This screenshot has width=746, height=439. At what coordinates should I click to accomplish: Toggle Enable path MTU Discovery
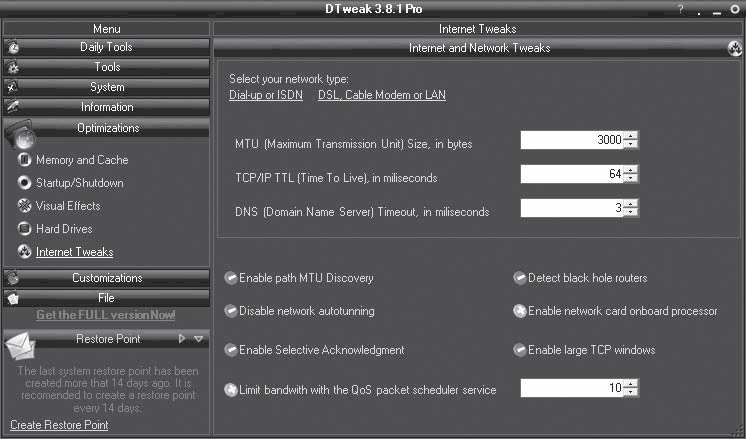point(231,278)
